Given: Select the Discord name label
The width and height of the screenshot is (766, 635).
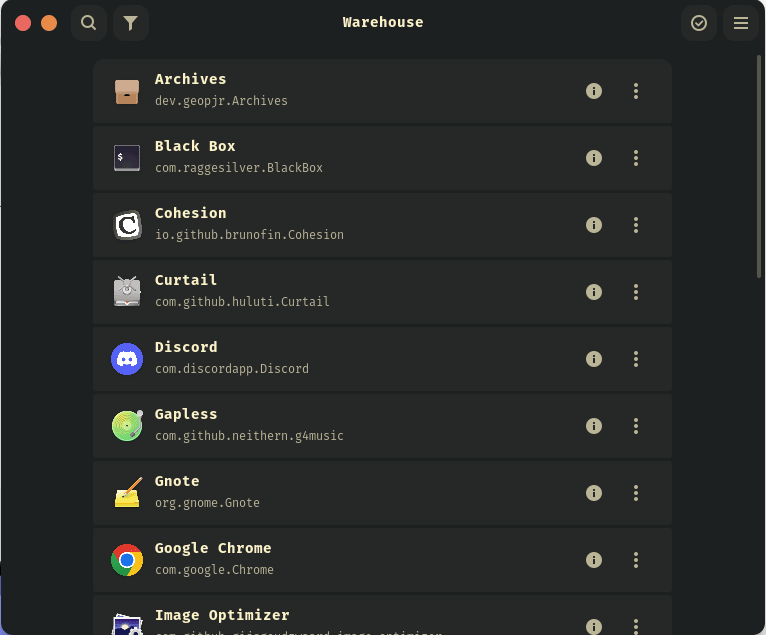Looking at the screenshot, I should pyautogui.click(x=186, y=347).
